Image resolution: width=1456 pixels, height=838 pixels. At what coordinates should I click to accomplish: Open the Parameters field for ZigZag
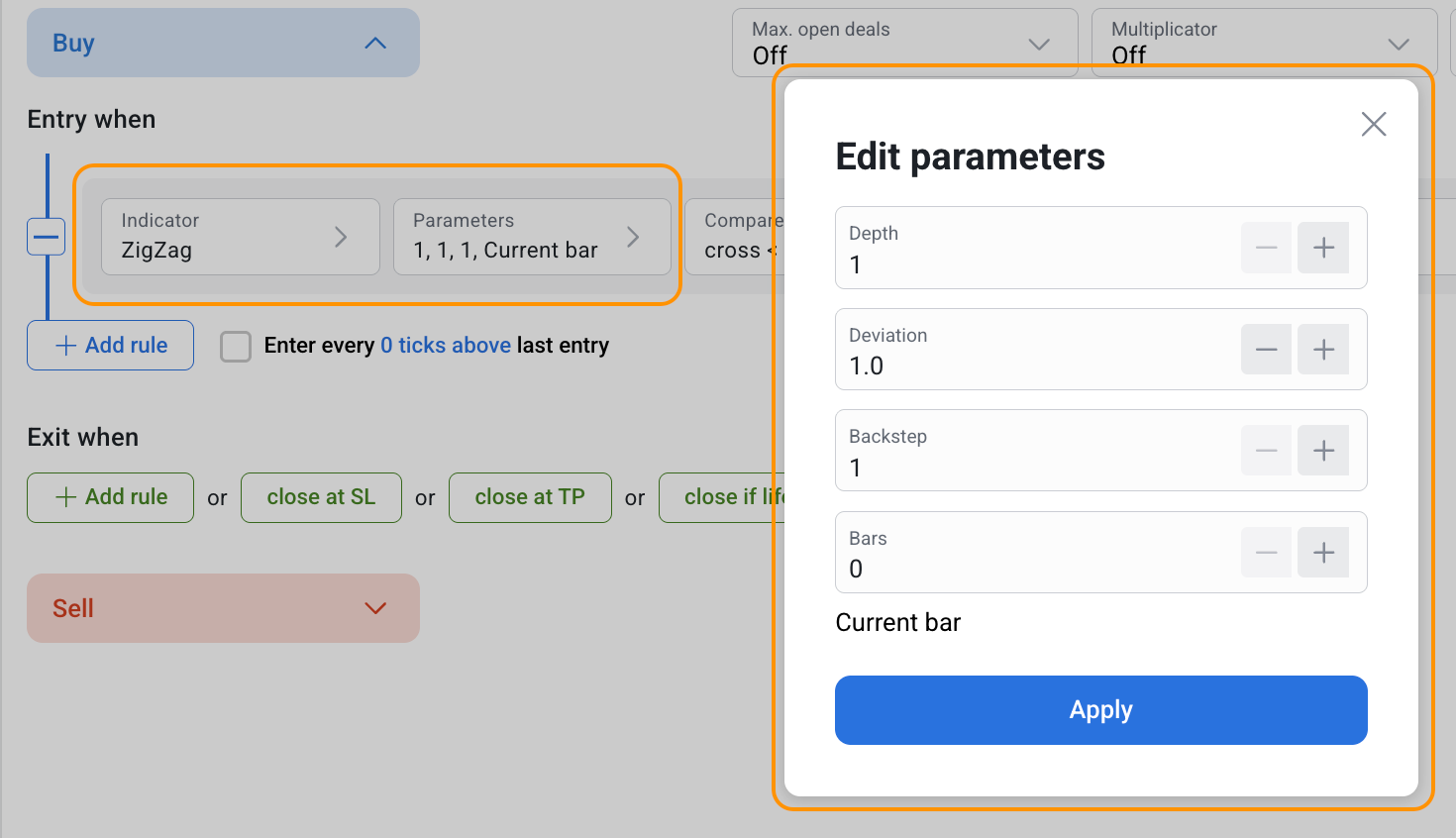click(531, 237)
